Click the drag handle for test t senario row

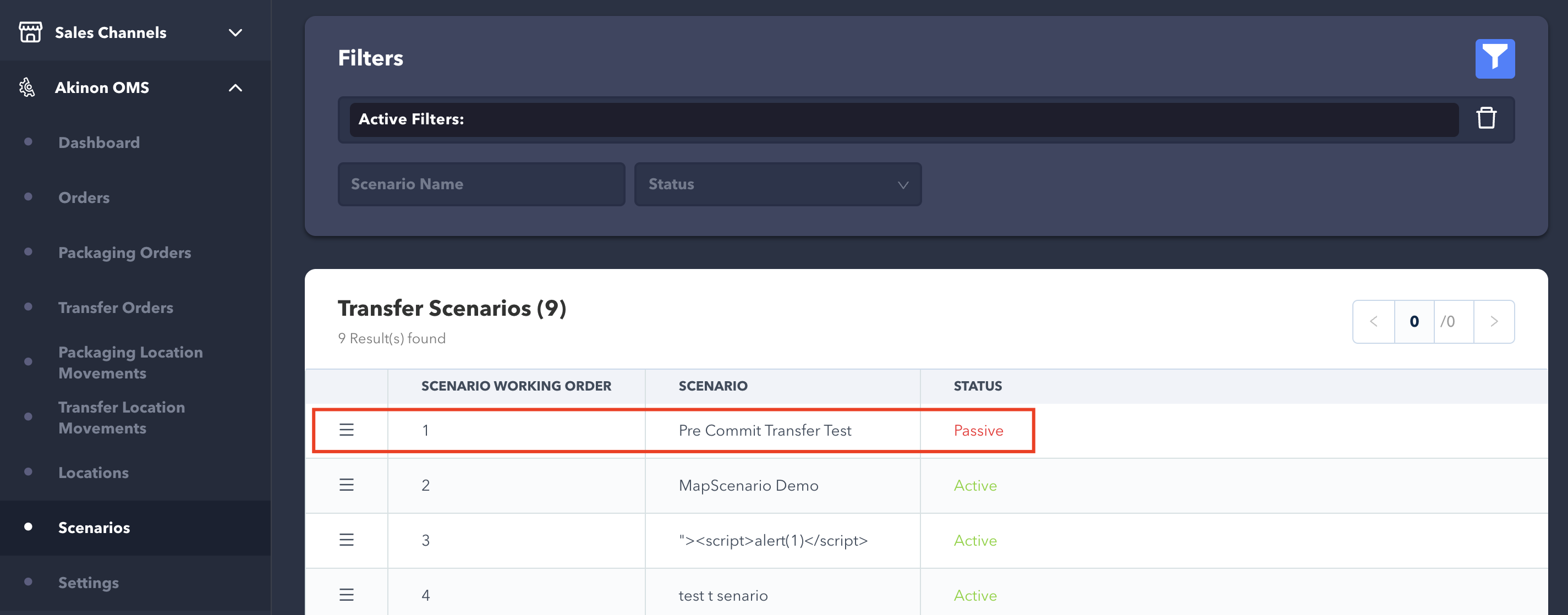[x=347, y=595]
